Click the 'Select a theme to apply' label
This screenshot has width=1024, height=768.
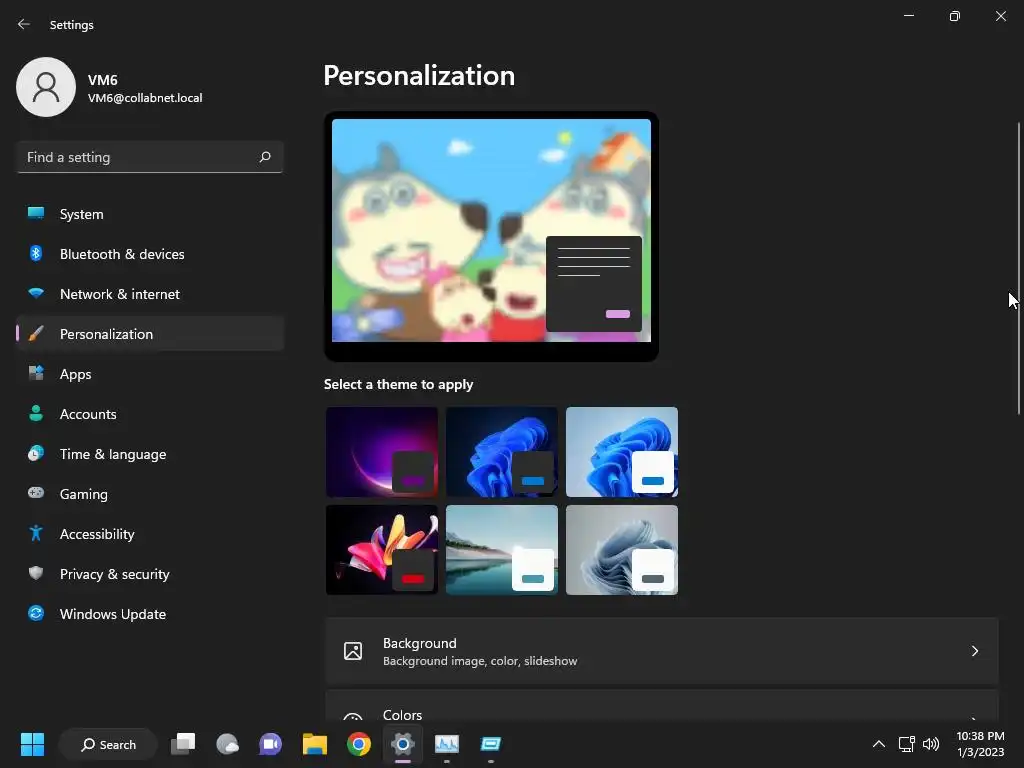(x=398, y=384)
